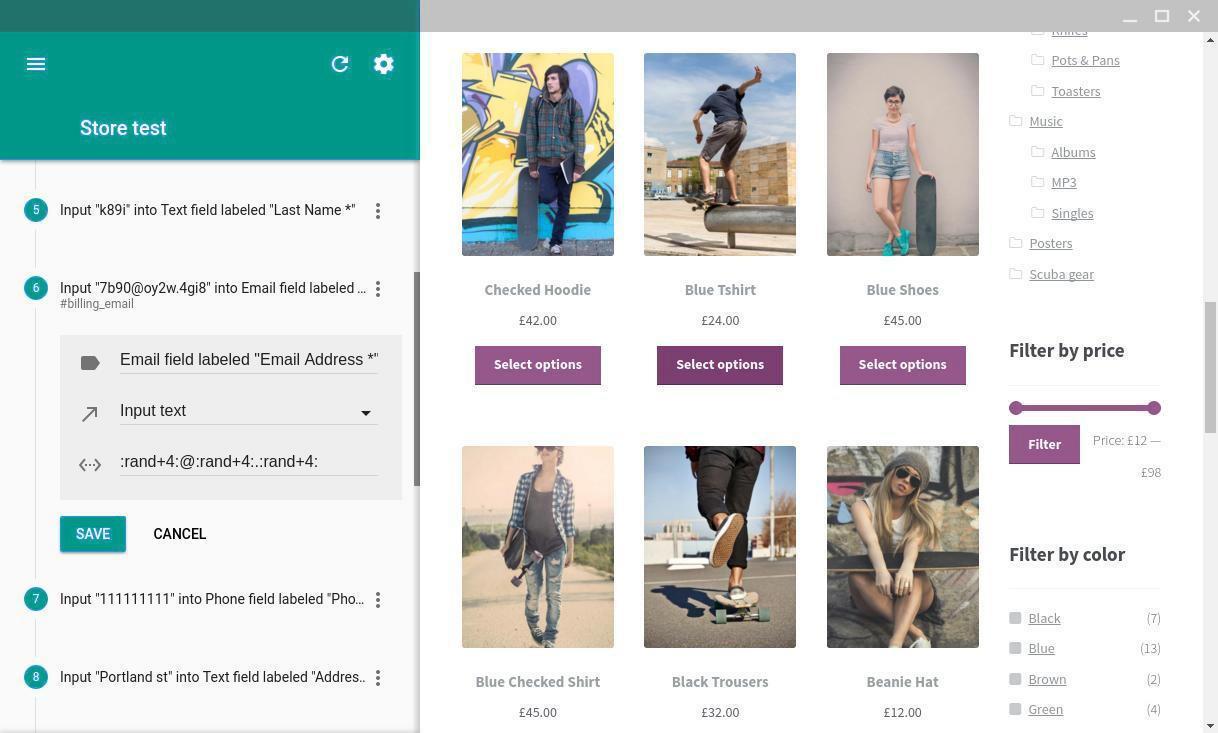Click the label tag icon
The height and width of the screenshot is (733, 1218).
click(x=90, y=363)
